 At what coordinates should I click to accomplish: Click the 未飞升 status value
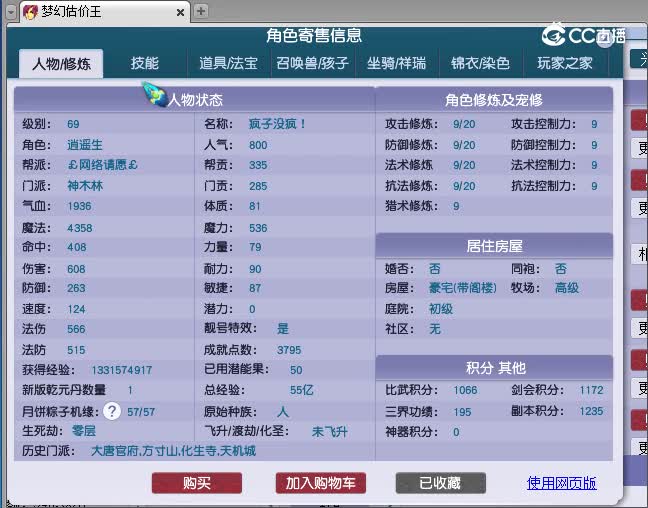pos(330,432)
